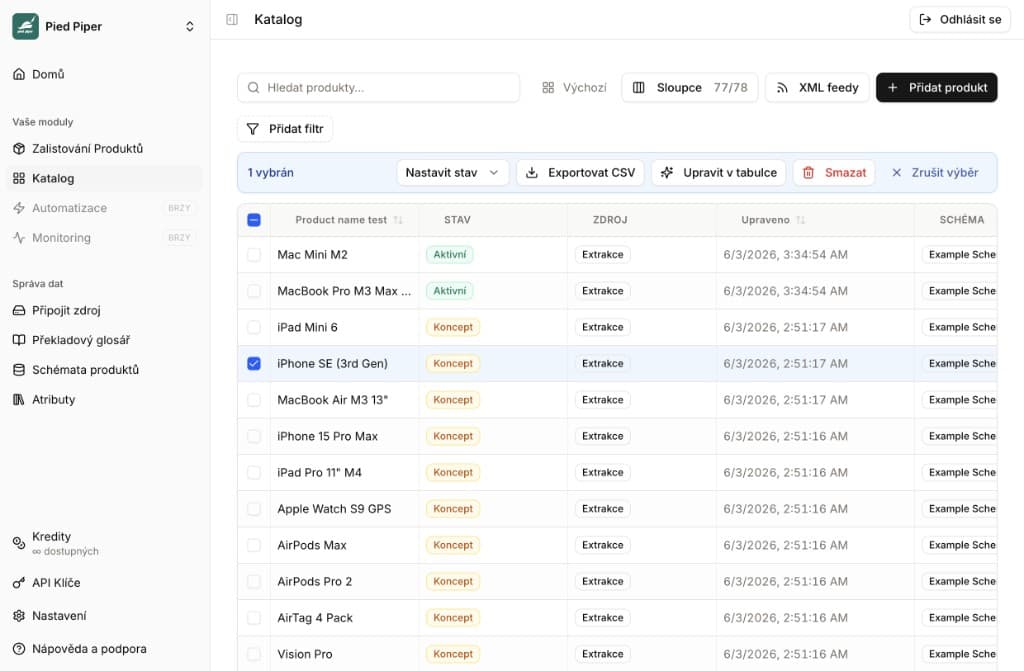Check the Mac Mini M2 row checkbox
The image size is (1024, 671).
(254, 255)
